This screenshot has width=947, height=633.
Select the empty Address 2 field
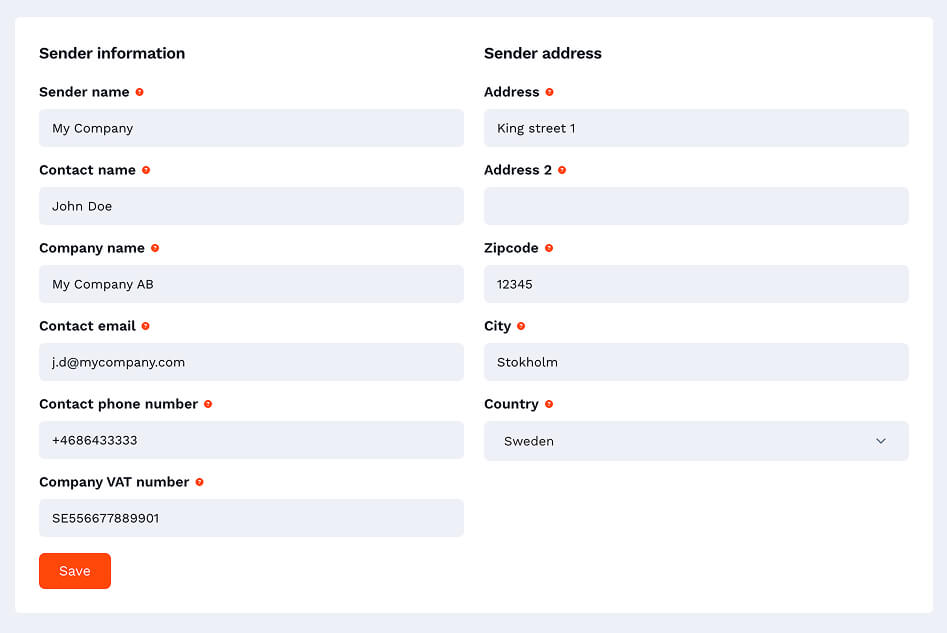click(x=696, y=206)
